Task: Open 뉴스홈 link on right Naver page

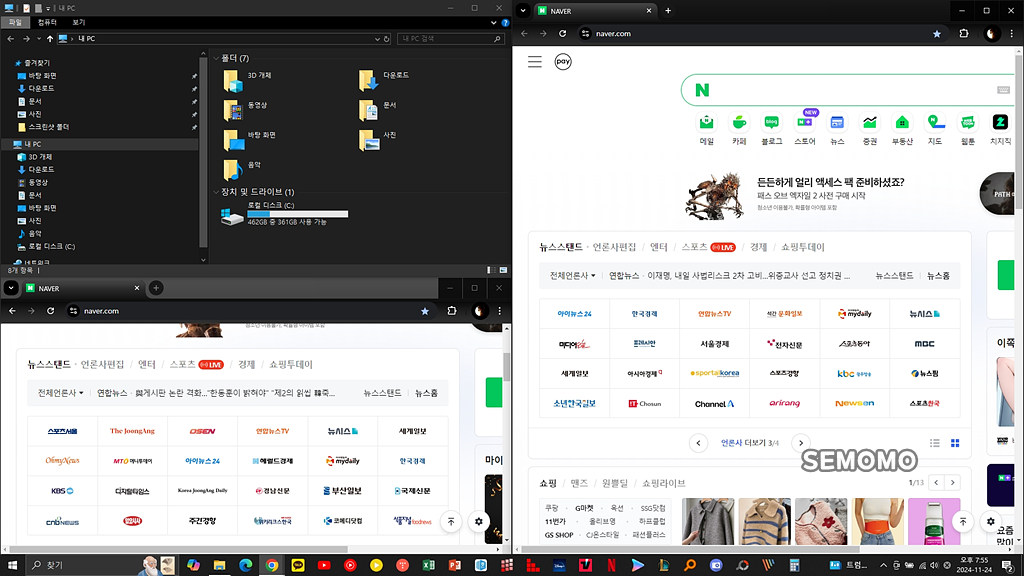Action: (x=938, y=276)
